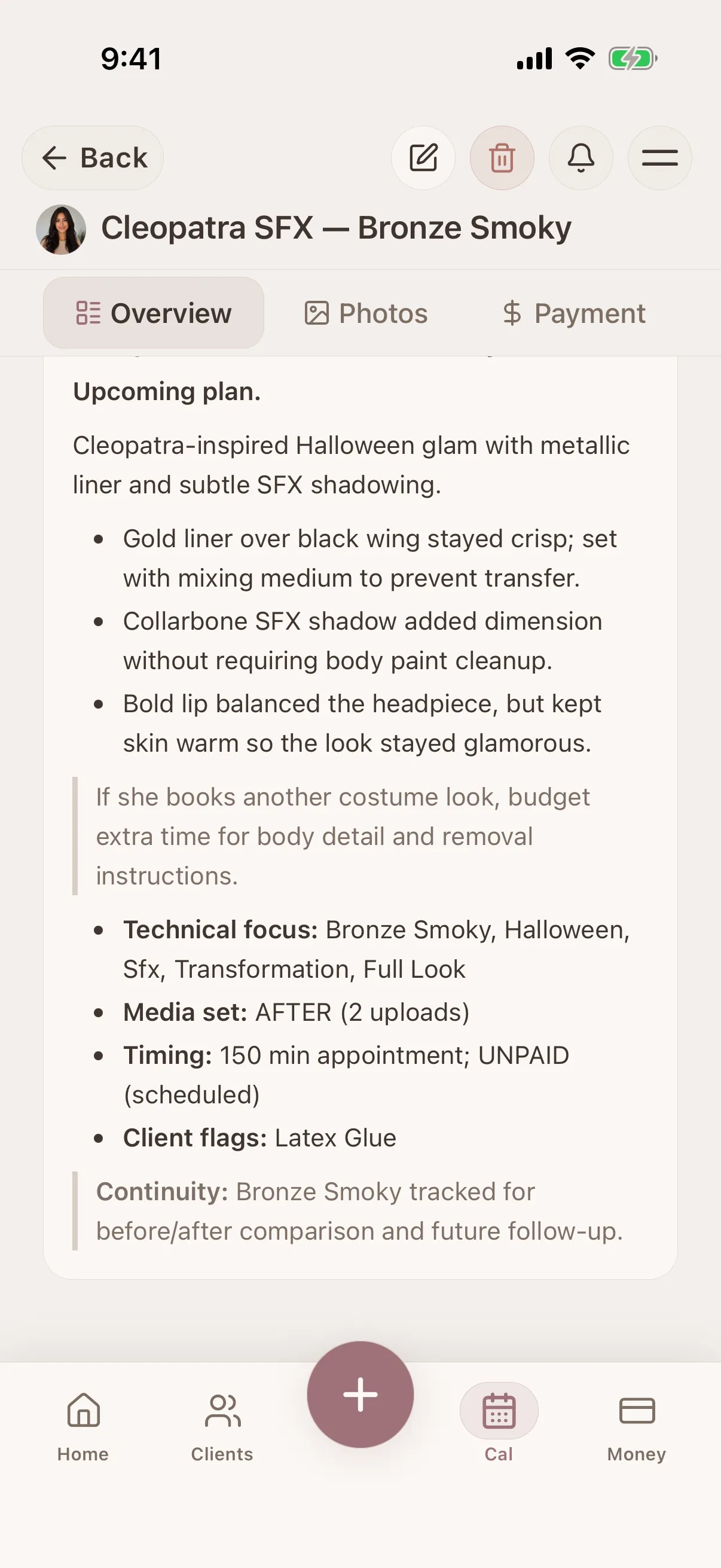Screen dimensions: 721x1568
Task: Tap the Upcoming plan heading
Action: pos(167,391)
